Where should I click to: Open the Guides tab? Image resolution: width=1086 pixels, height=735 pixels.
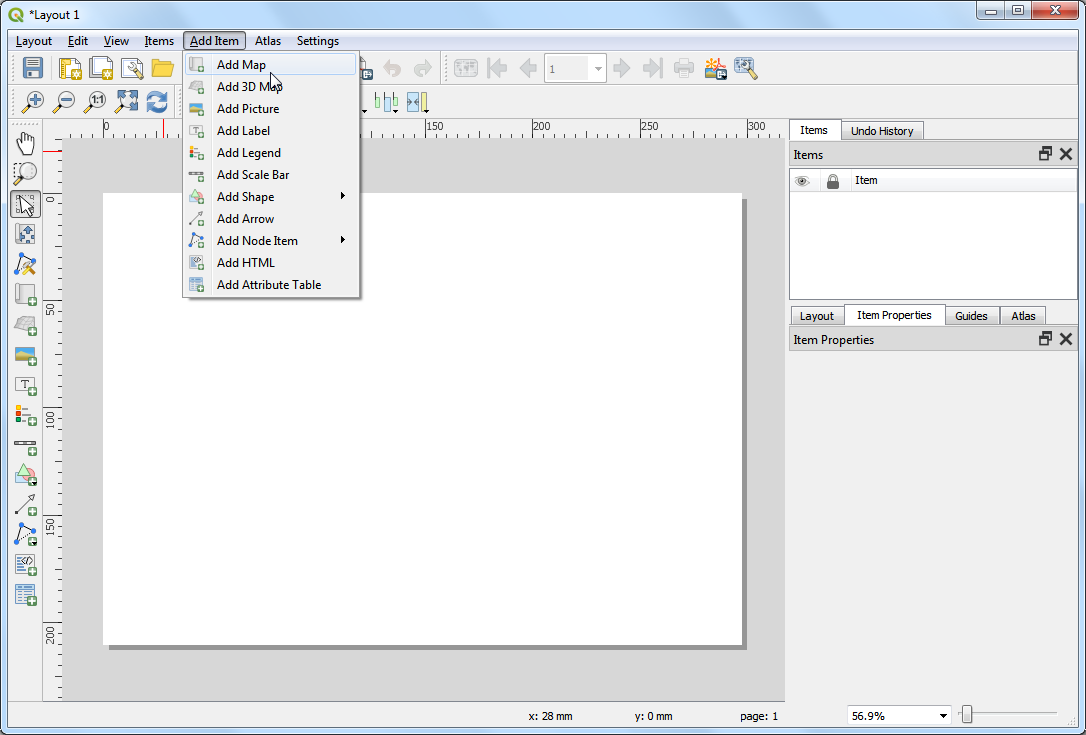970,316
